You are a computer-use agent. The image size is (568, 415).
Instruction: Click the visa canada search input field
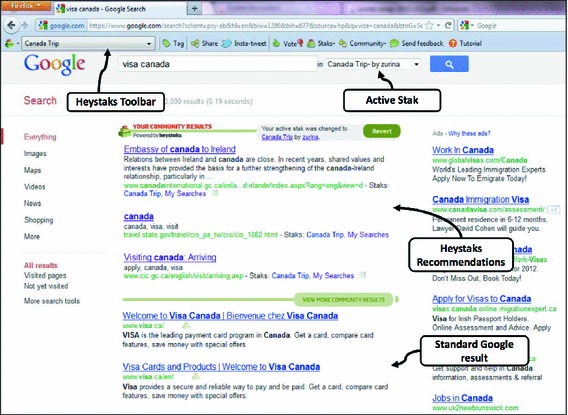218,64
